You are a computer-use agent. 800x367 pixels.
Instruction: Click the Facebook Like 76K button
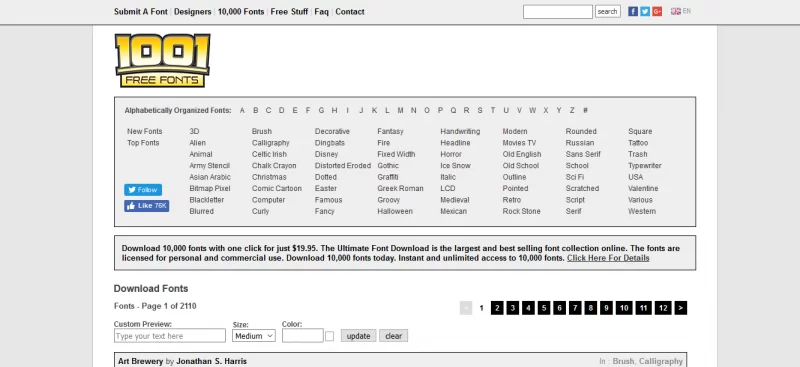[146, 206]
